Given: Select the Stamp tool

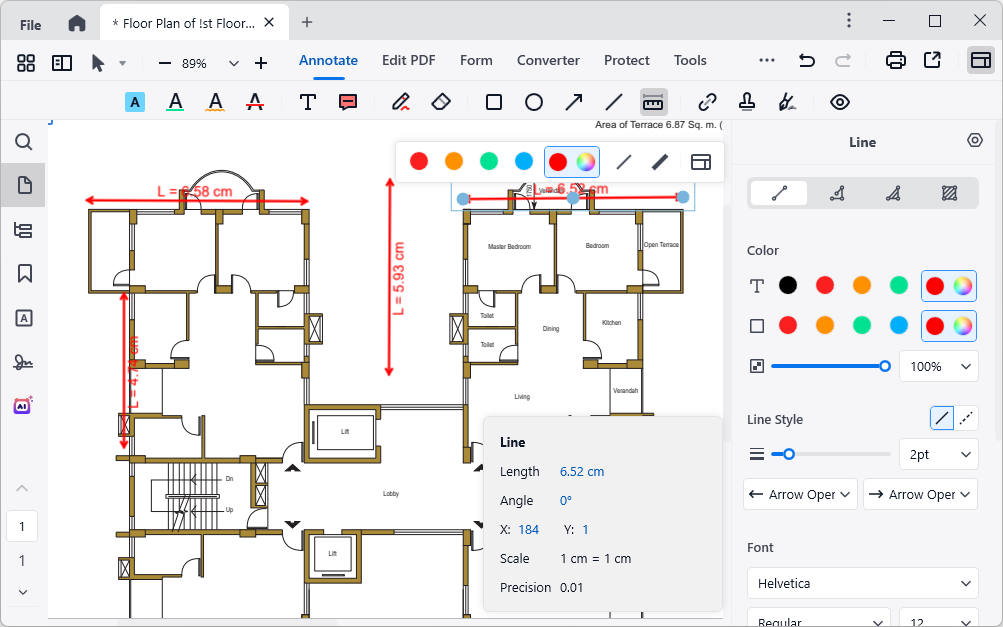Looking at the screenshot, I should coord(746,101).
